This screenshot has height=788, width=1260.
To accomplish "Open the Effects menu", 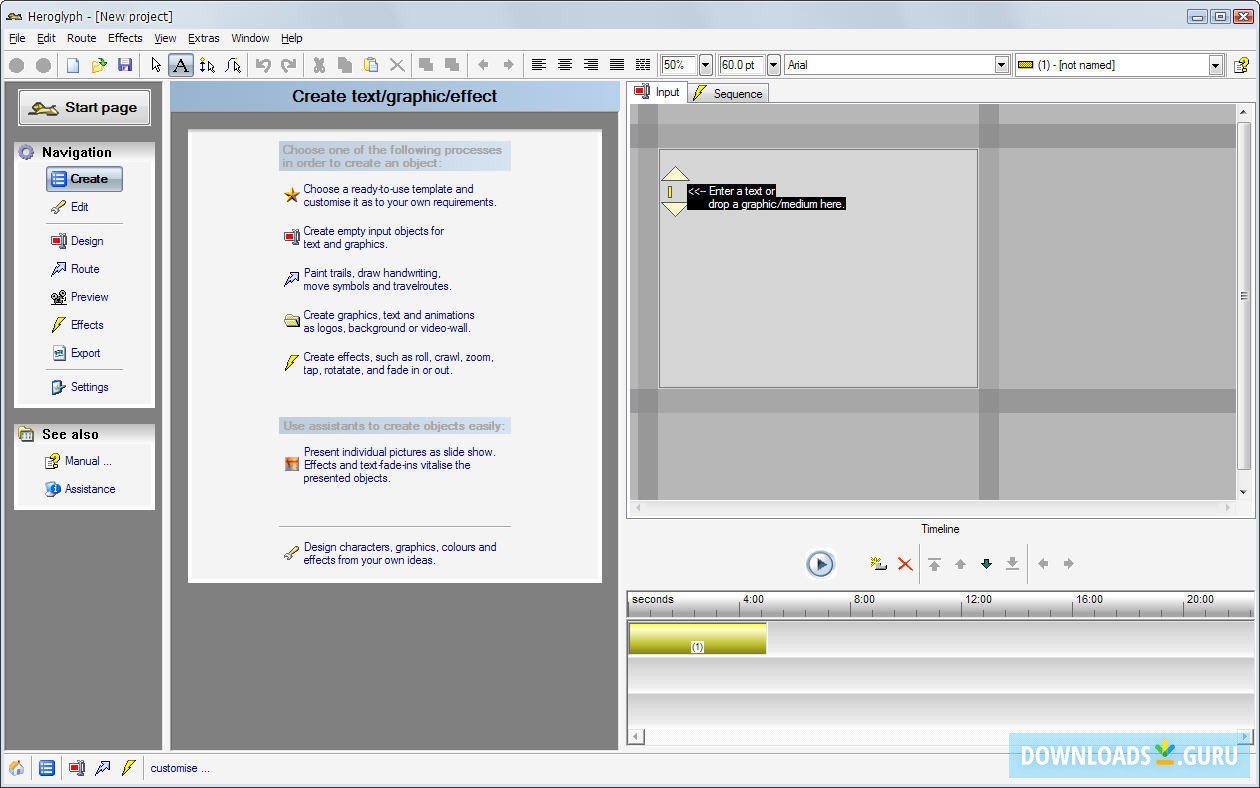I will coord(125,38).
